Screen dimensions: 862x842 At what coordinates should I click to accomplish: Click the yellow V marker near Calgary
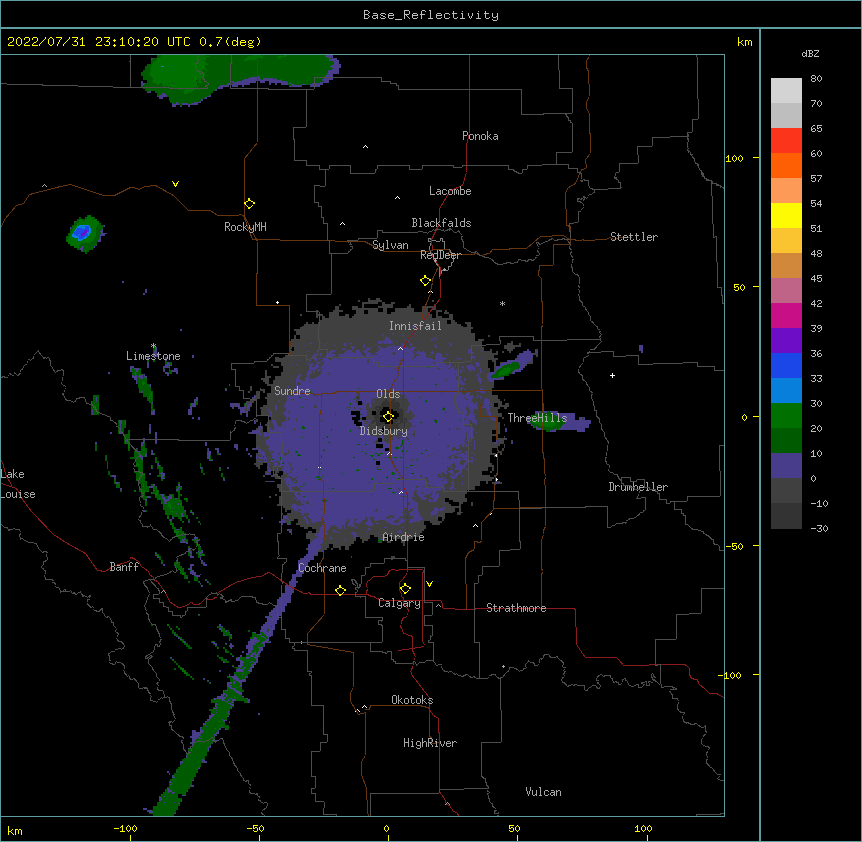point(429,584)
